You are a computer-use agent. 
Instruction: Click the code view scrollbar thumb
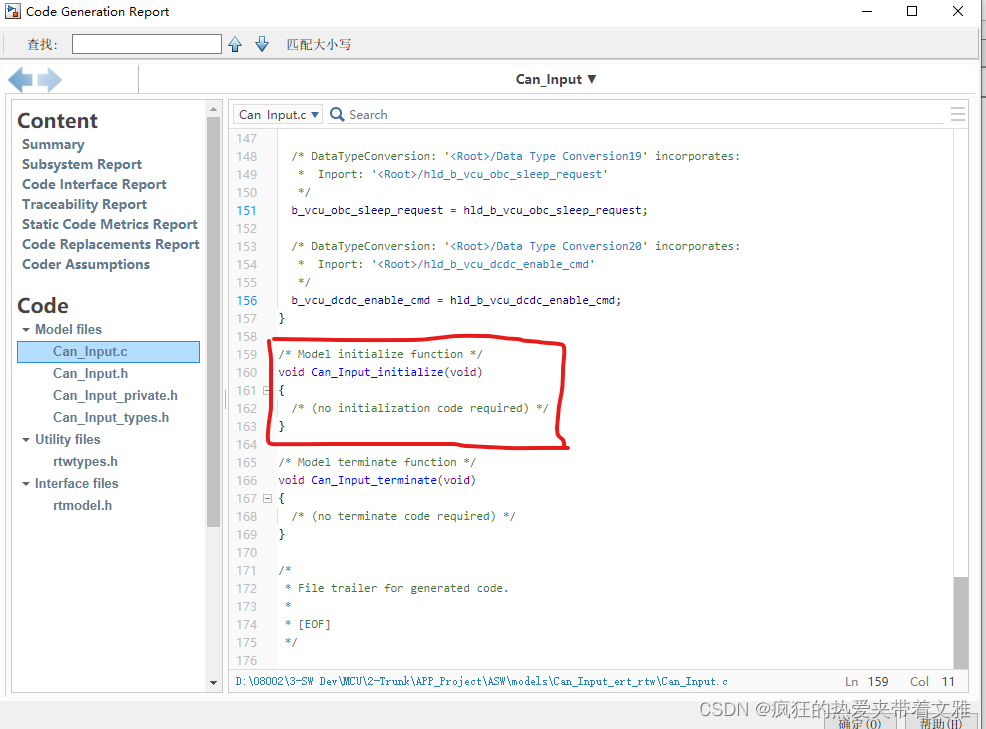(x=960, y=623)
